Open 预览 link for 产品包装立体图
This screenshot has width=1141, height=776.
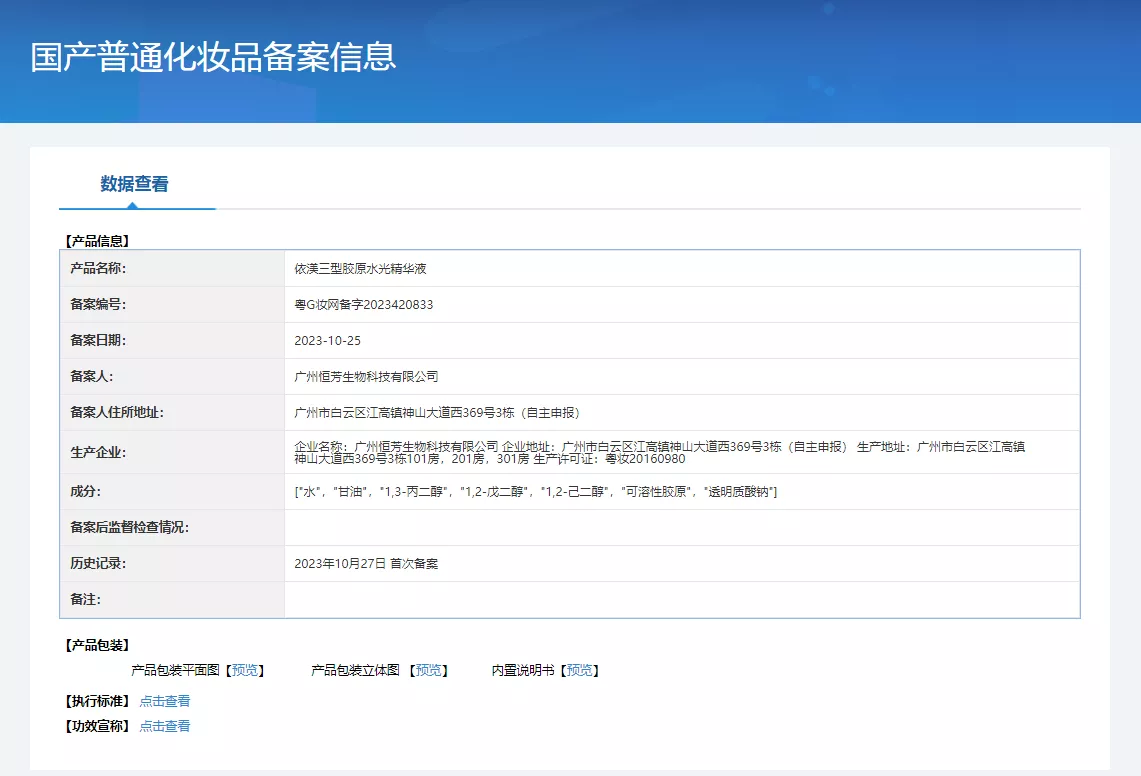pos(429,670)
